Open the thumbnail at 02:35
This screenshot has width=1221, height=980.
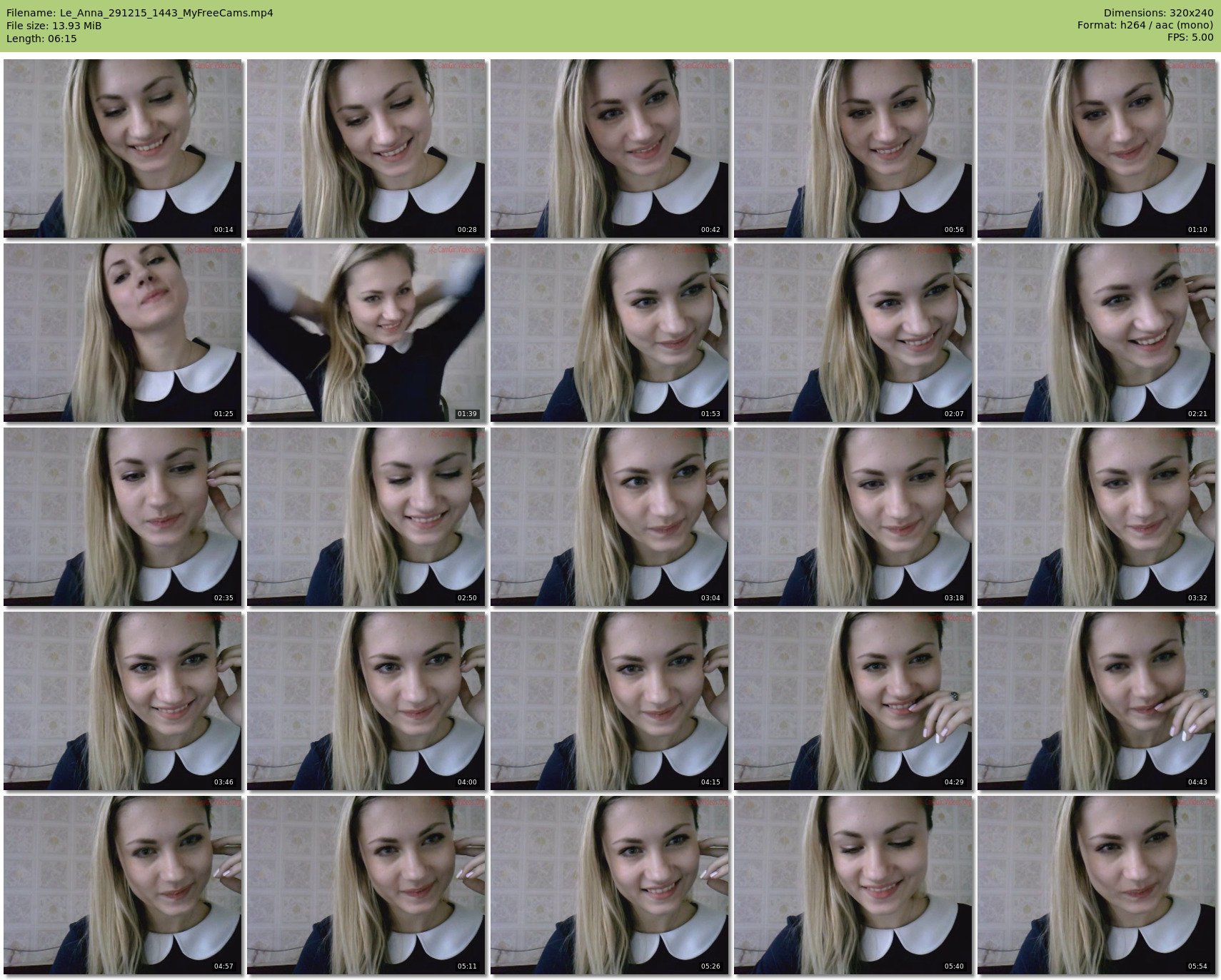[122, 517]
